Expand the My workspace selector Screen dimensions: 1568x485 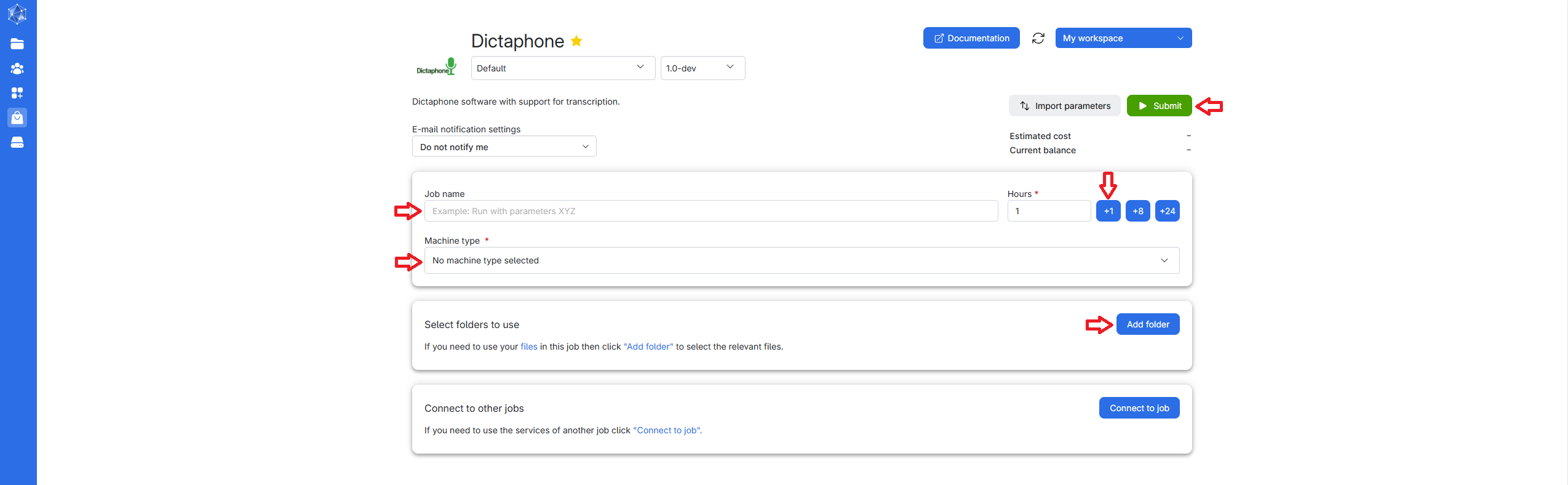1123,38
